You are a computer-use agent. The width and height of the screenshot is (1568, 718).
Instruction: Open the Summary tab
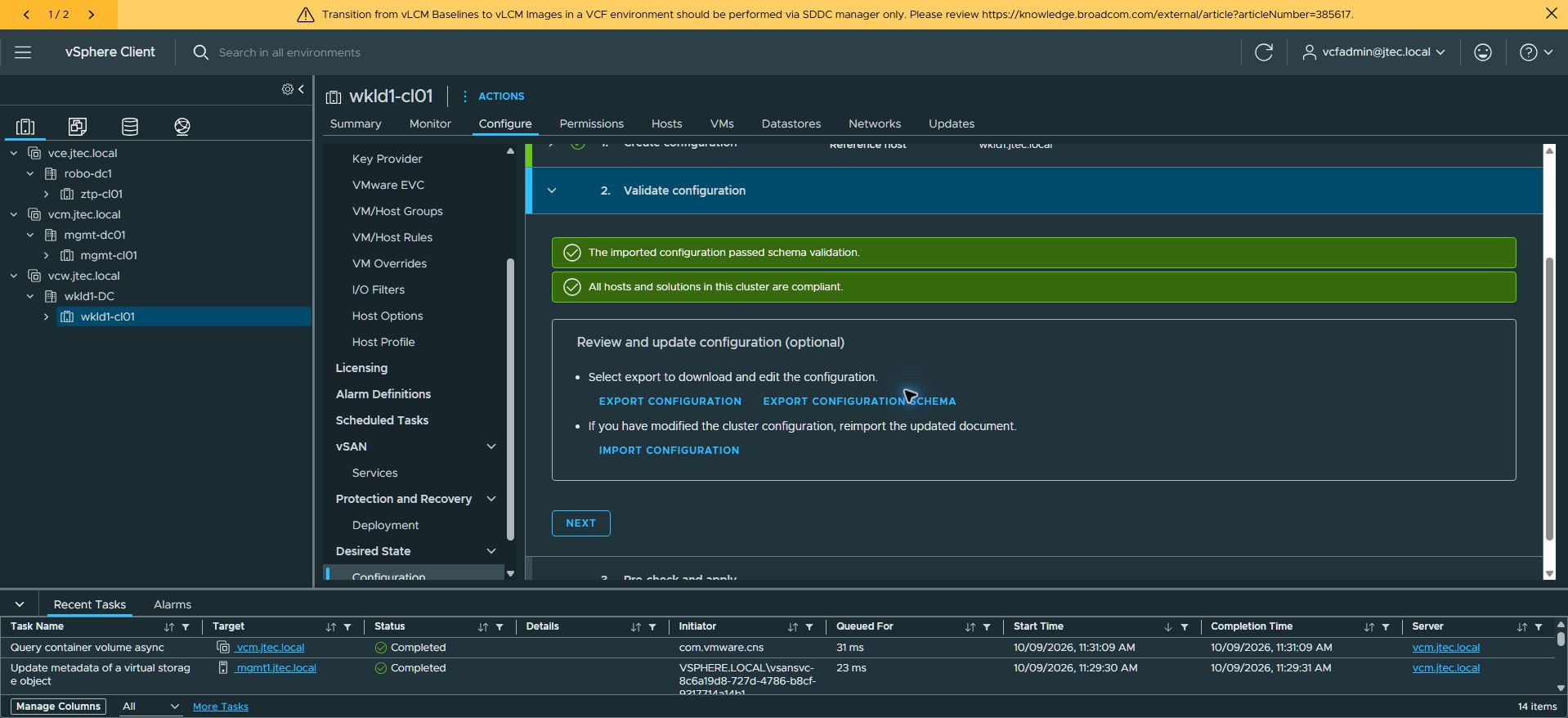tap(356, 123)
